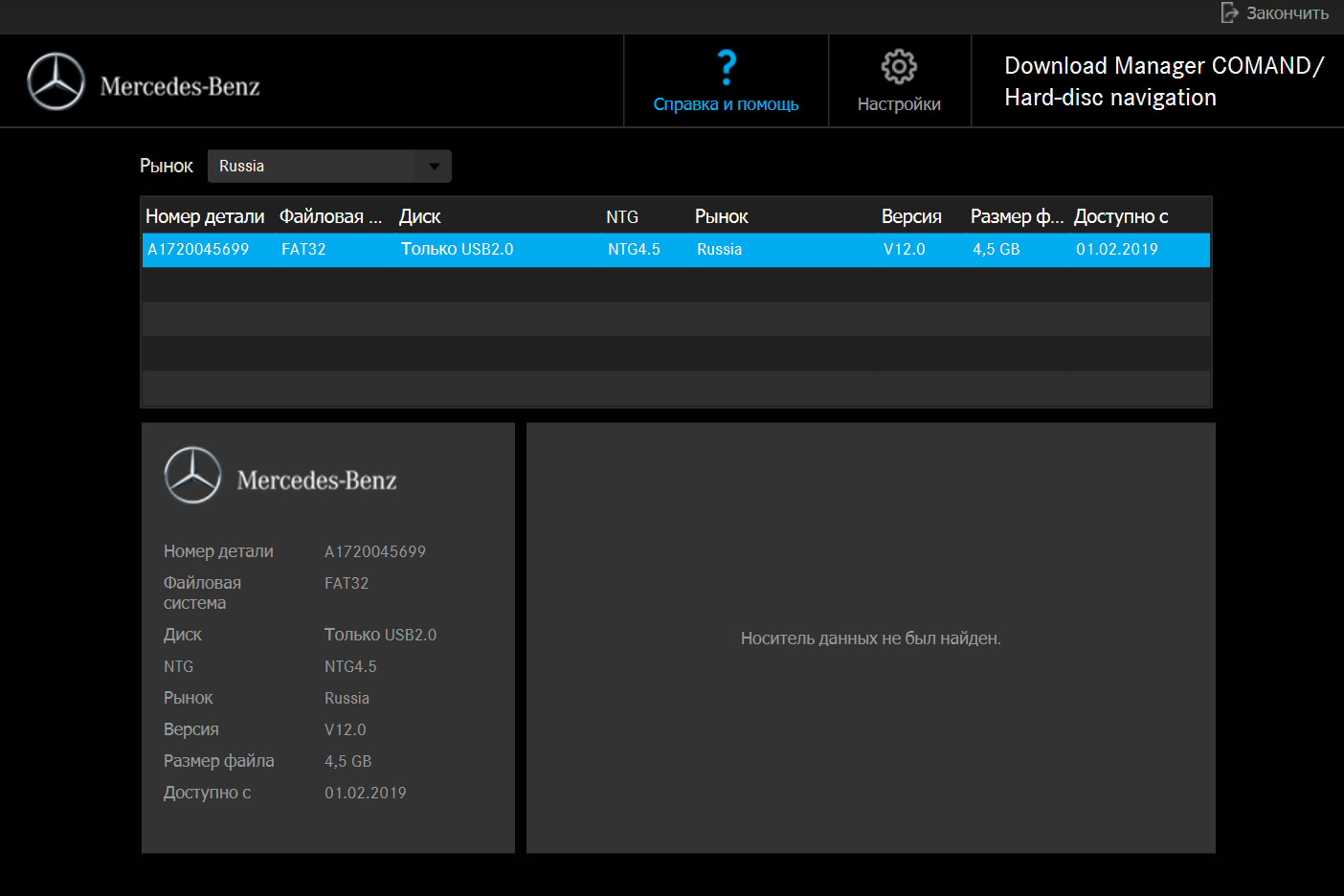
Task: Sort by the Версия column header
Action: click(x=911, y=216)
